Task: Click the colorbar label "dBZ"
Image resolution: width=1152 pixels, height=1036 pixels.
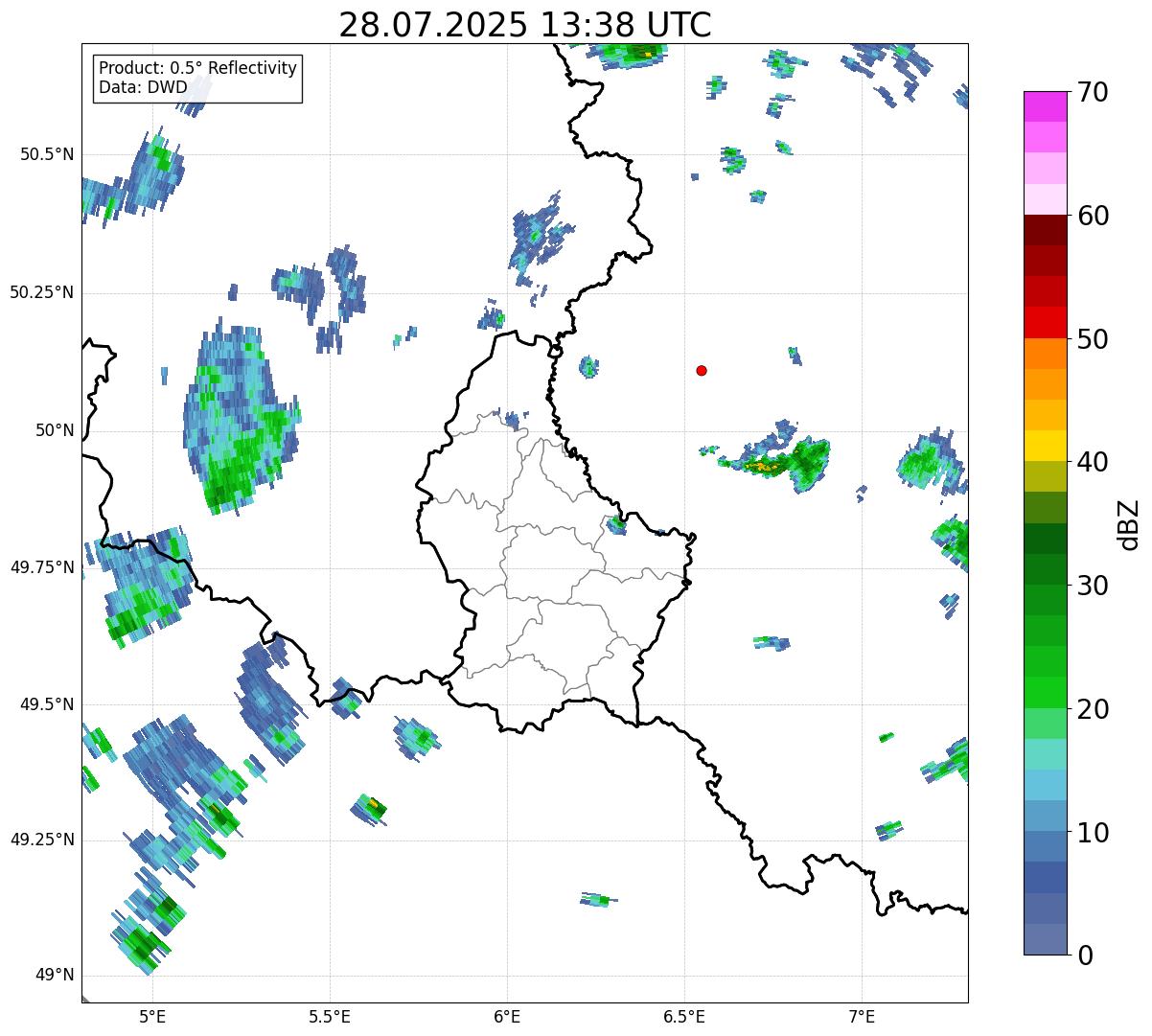Action: (1129, 524)
